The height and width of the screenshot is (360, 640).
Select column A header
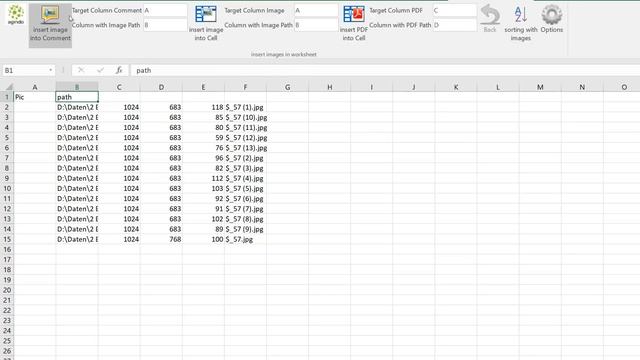click(x=35, y=87)
